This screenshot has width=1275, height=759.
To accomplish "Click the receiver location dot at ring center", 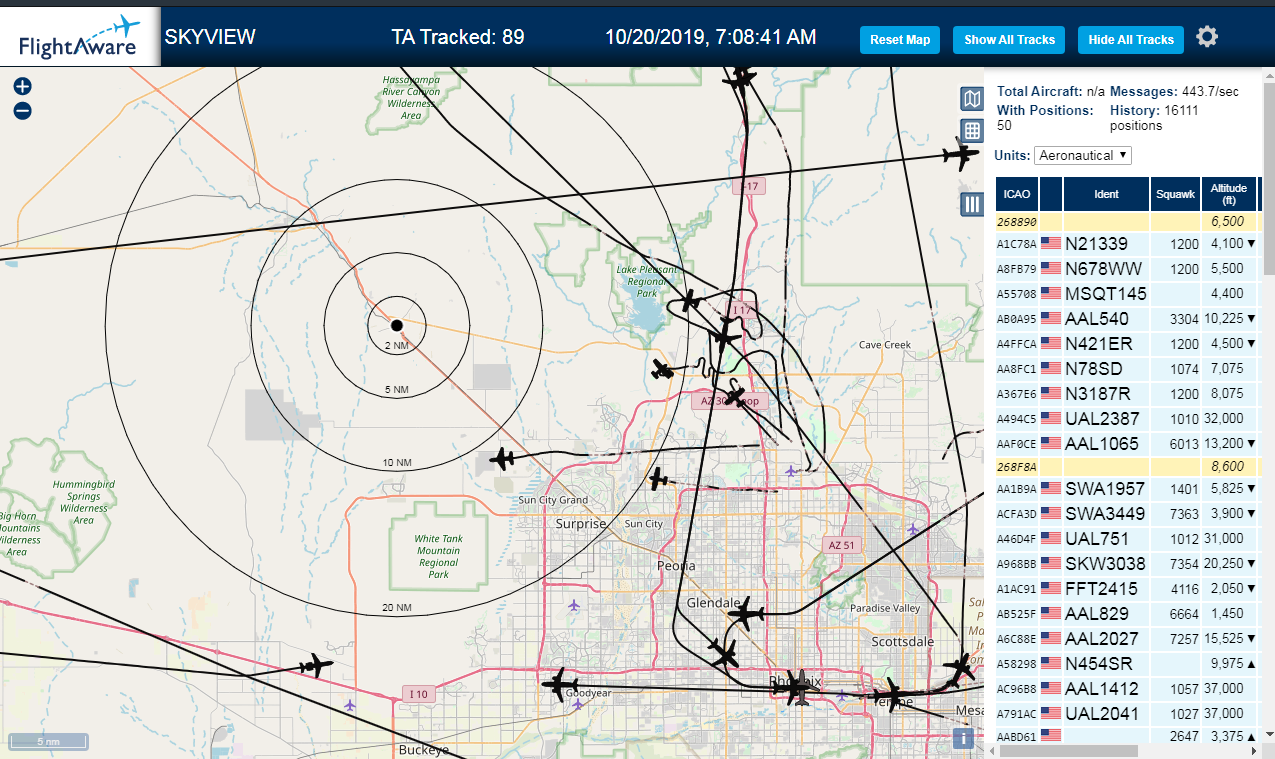I will 396,325.
